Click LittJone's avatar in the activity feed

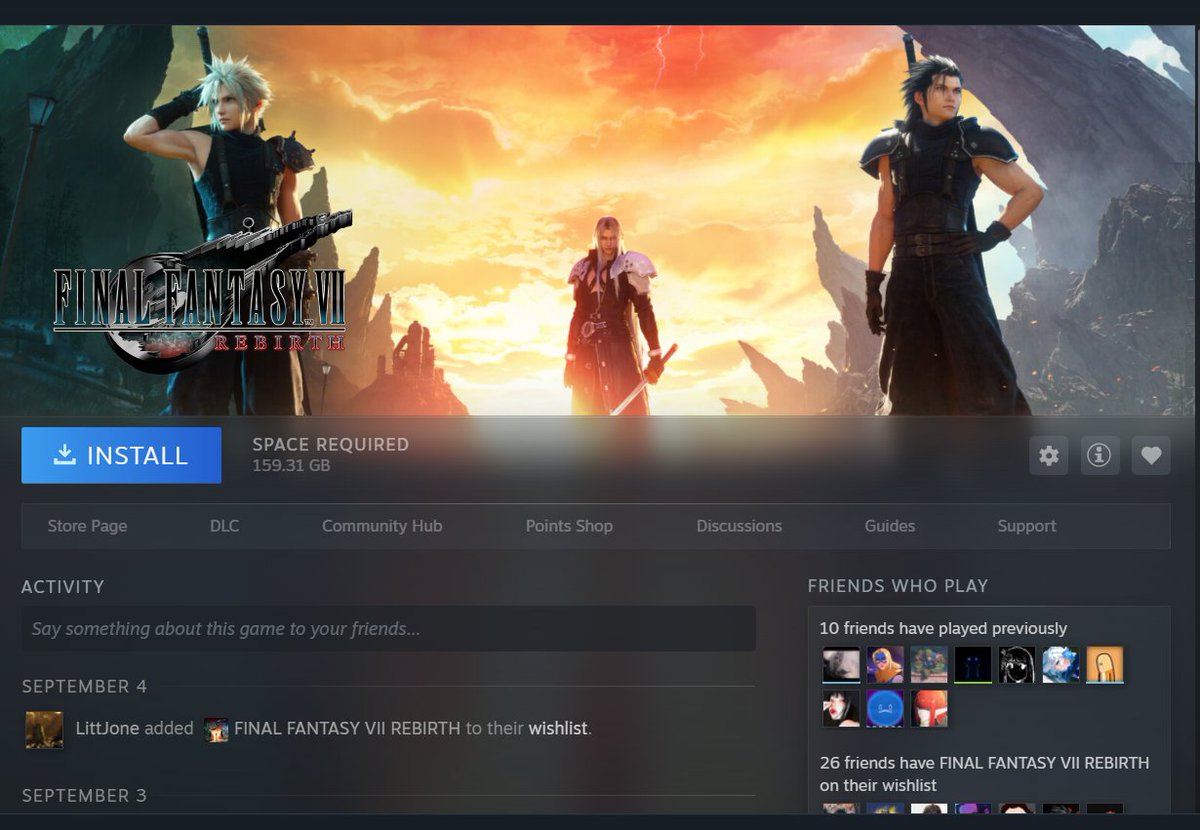tap(44, 729)
